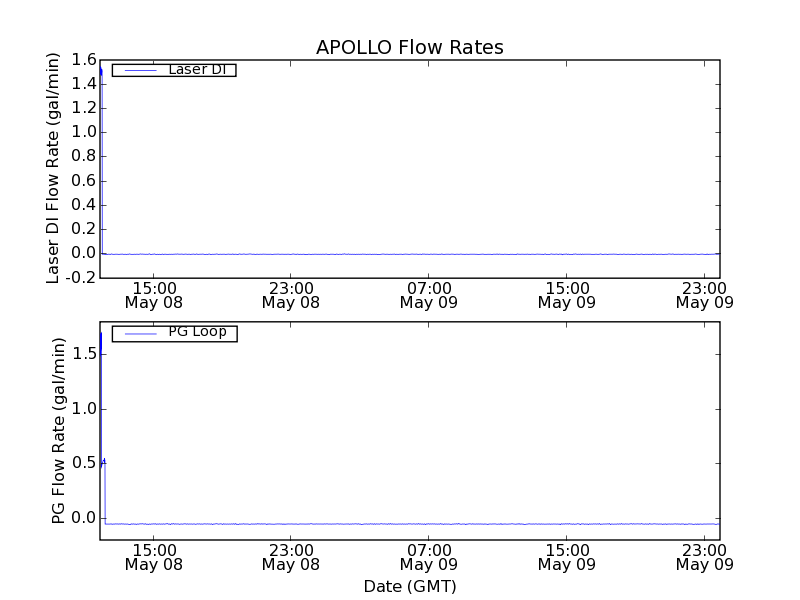Image resolution: width=800 pixels, height=600 pixels.
Task: Click the 1.6 tick on the Laser DI axis
Action: (84, 60)
